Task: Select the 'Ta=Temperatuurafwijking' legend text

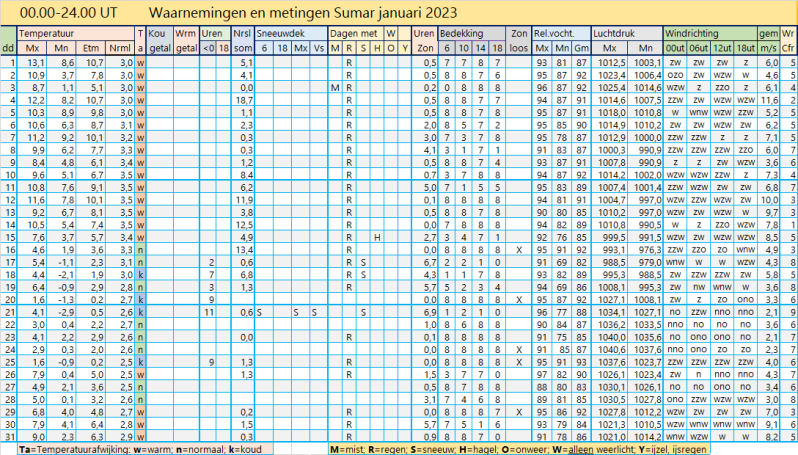Action: 75,449
